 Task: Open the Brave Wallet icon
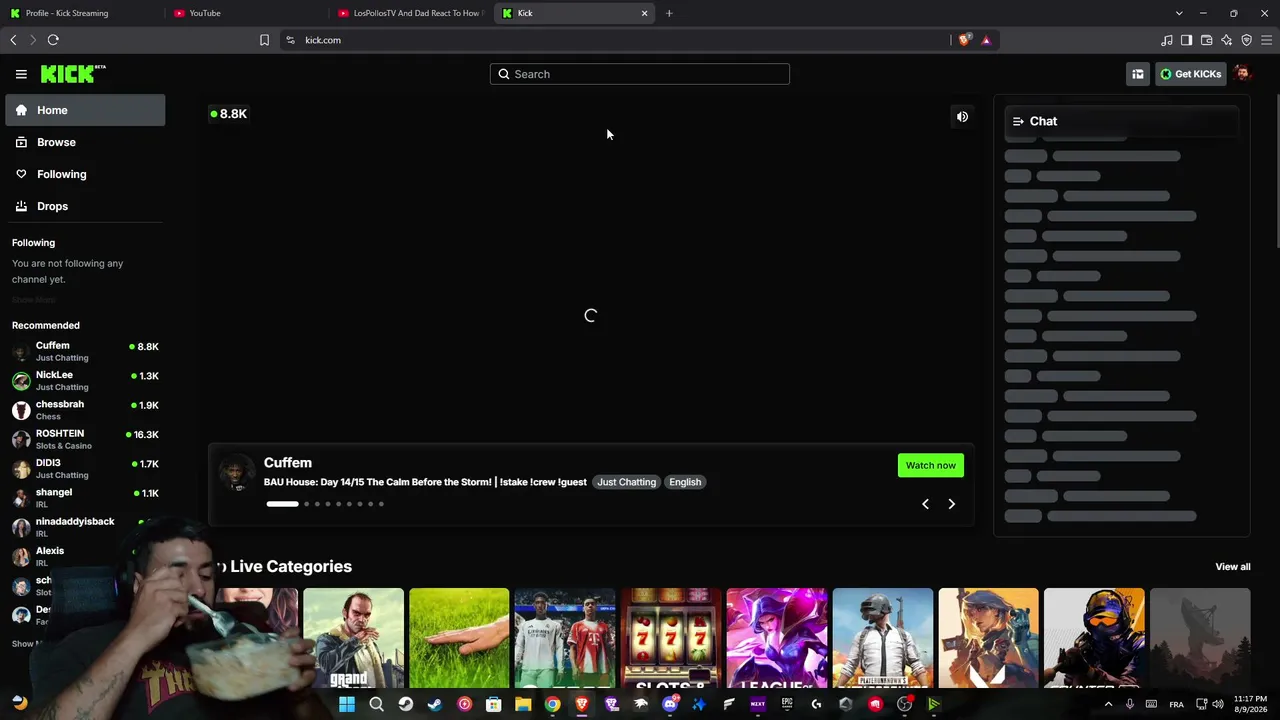(1206, 40)
